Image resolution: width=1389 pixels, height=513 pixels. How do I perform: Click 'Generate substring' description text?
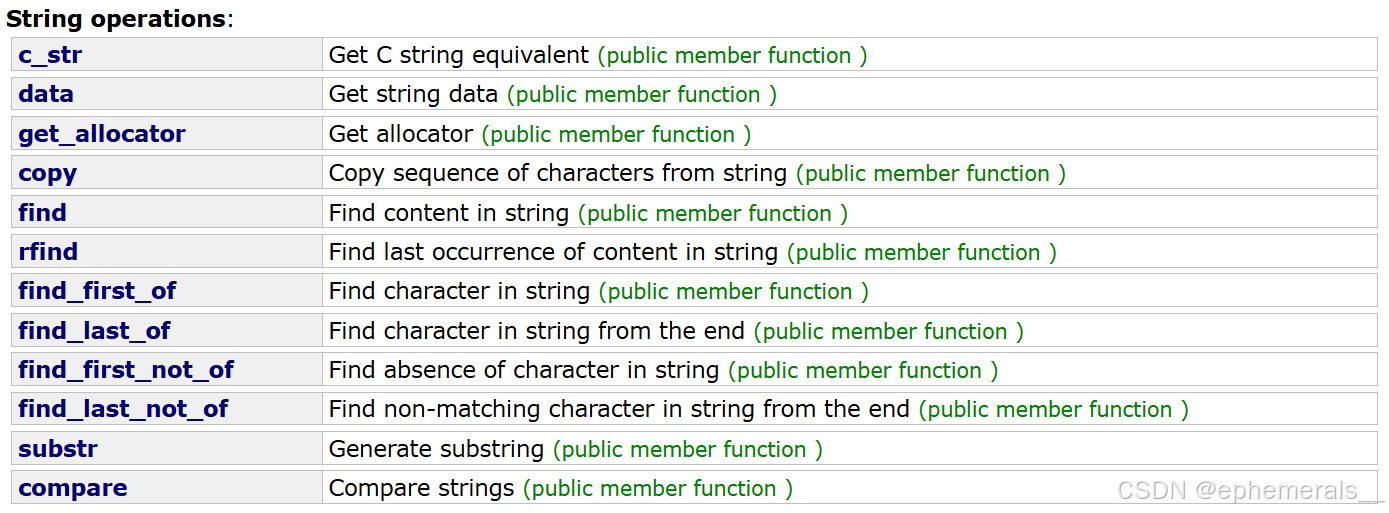point(437,449)
